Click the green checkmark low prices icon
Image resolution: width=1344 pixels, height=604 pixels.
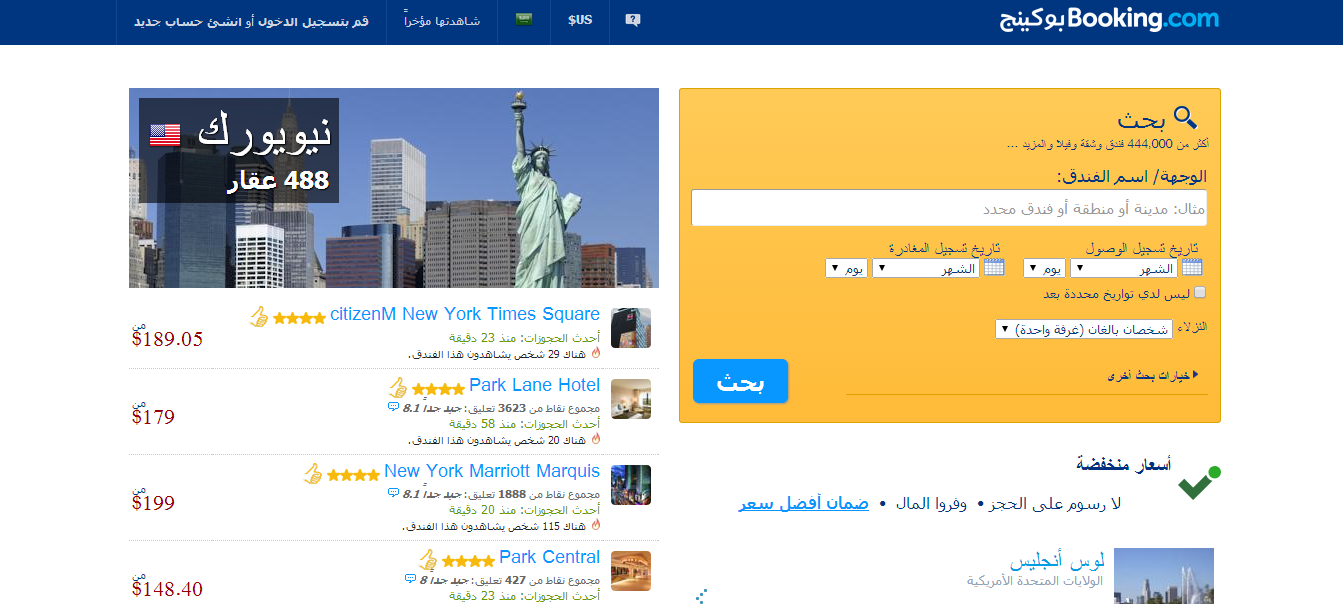(1199, 483)
